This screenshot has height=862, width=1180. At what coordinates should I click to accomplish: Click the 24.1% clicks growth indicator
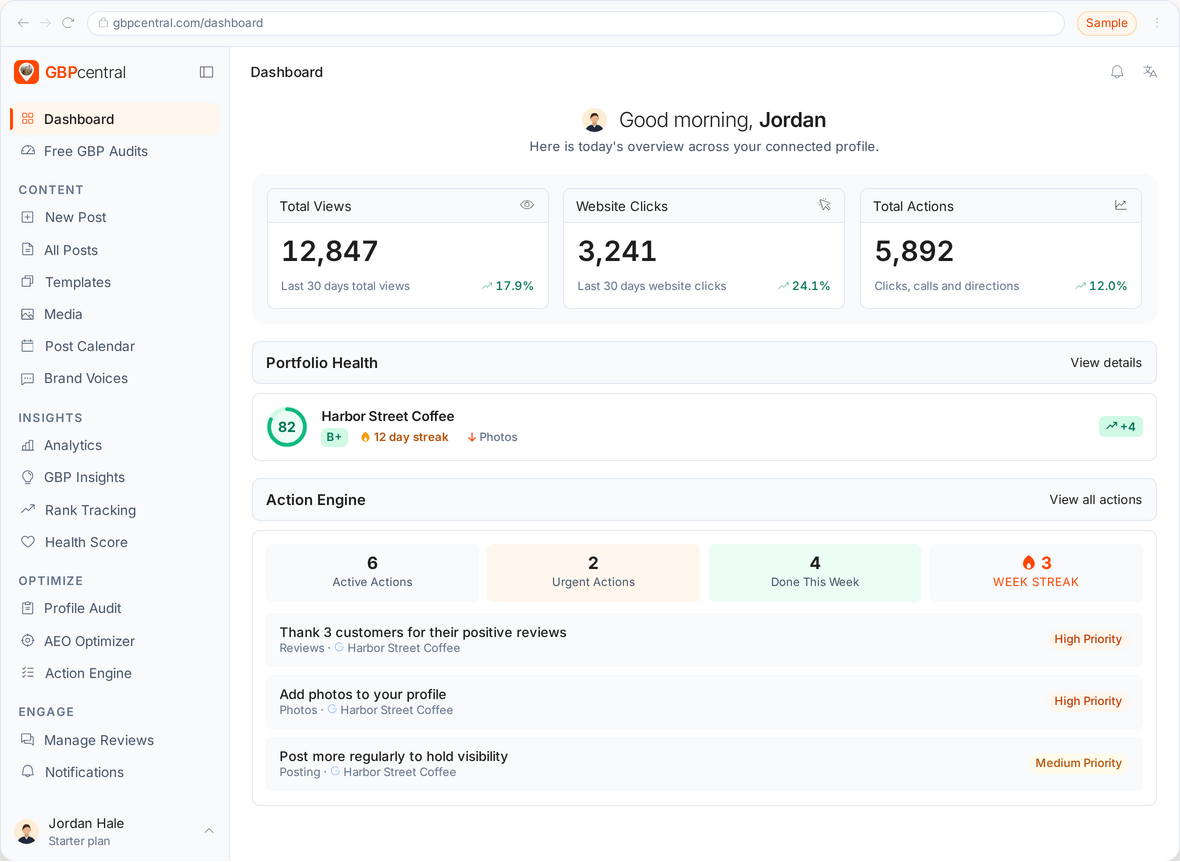coord(804,286)
